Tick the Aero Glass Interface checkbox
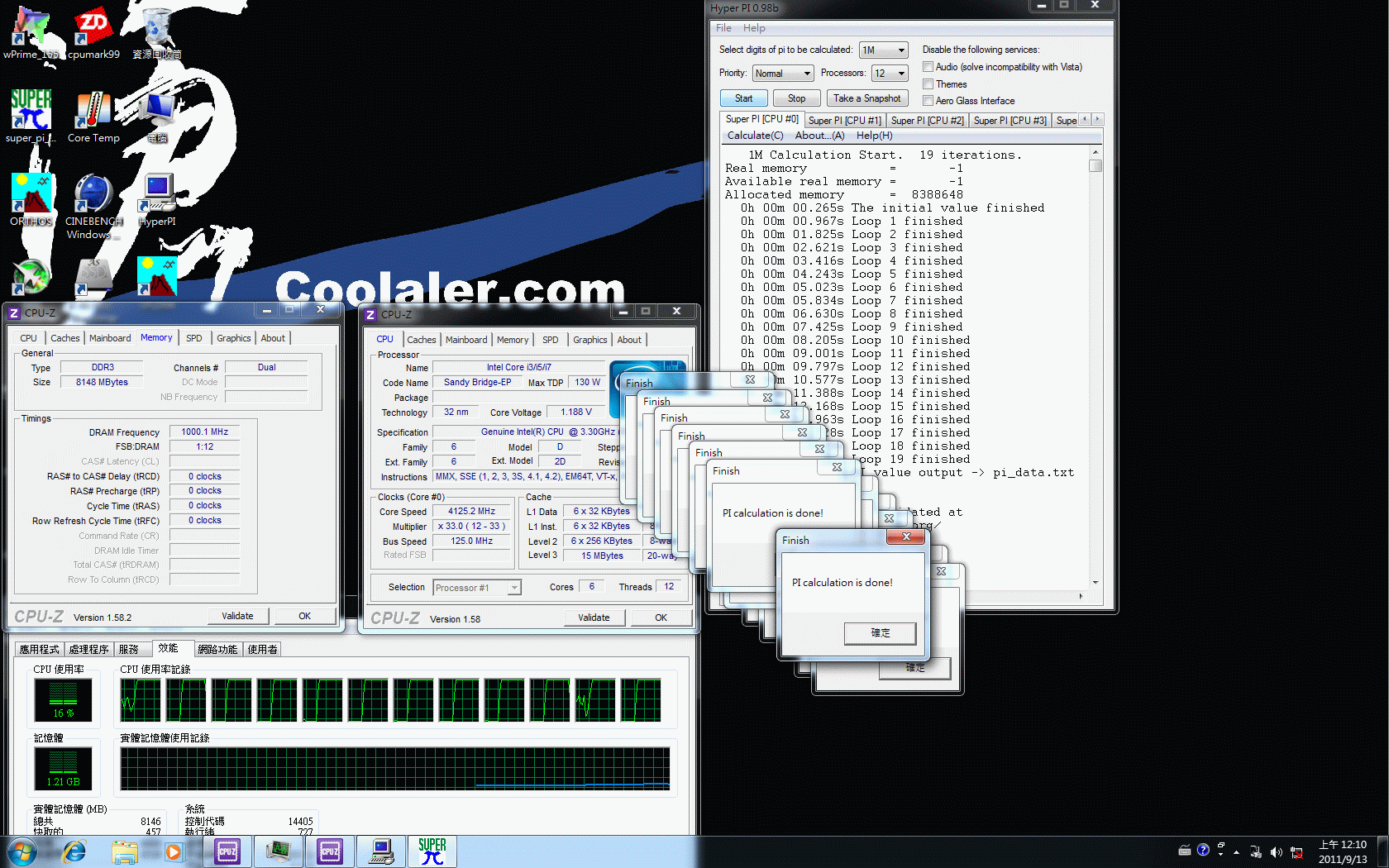1389x868 pixels. (928, 101)
